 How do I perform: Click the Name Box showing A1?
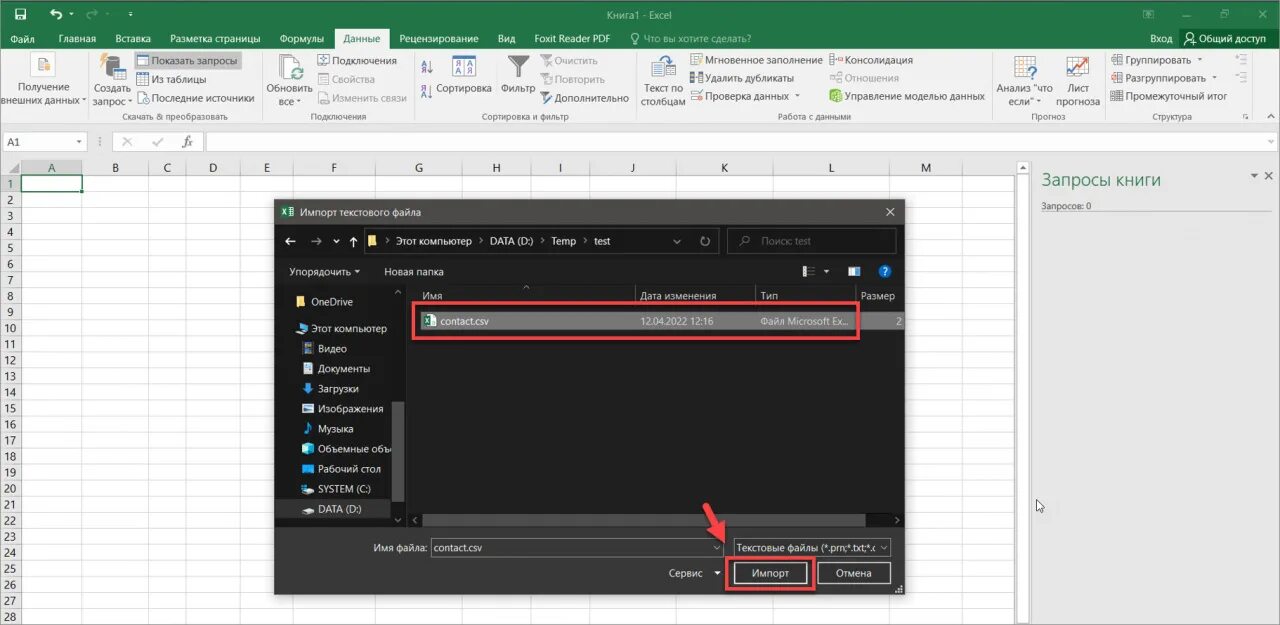45,142
